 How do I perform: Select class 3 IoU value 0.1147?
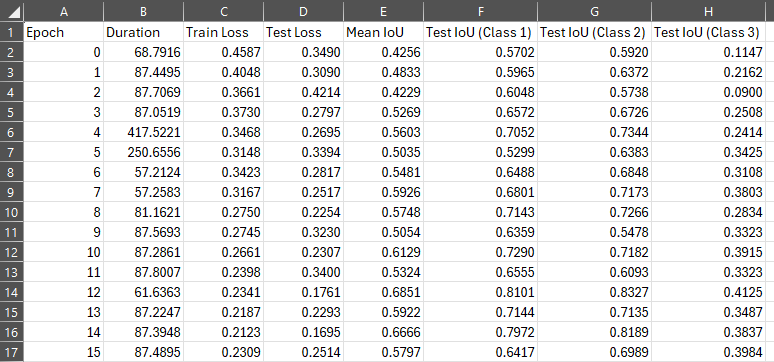point(708,52)
